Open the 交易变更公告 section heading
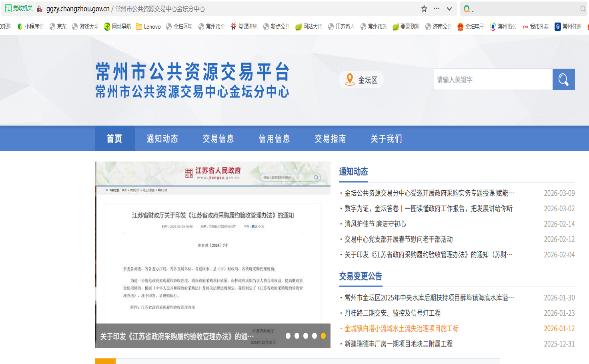This screenshot has width=589, height=364. click(361, 276)
